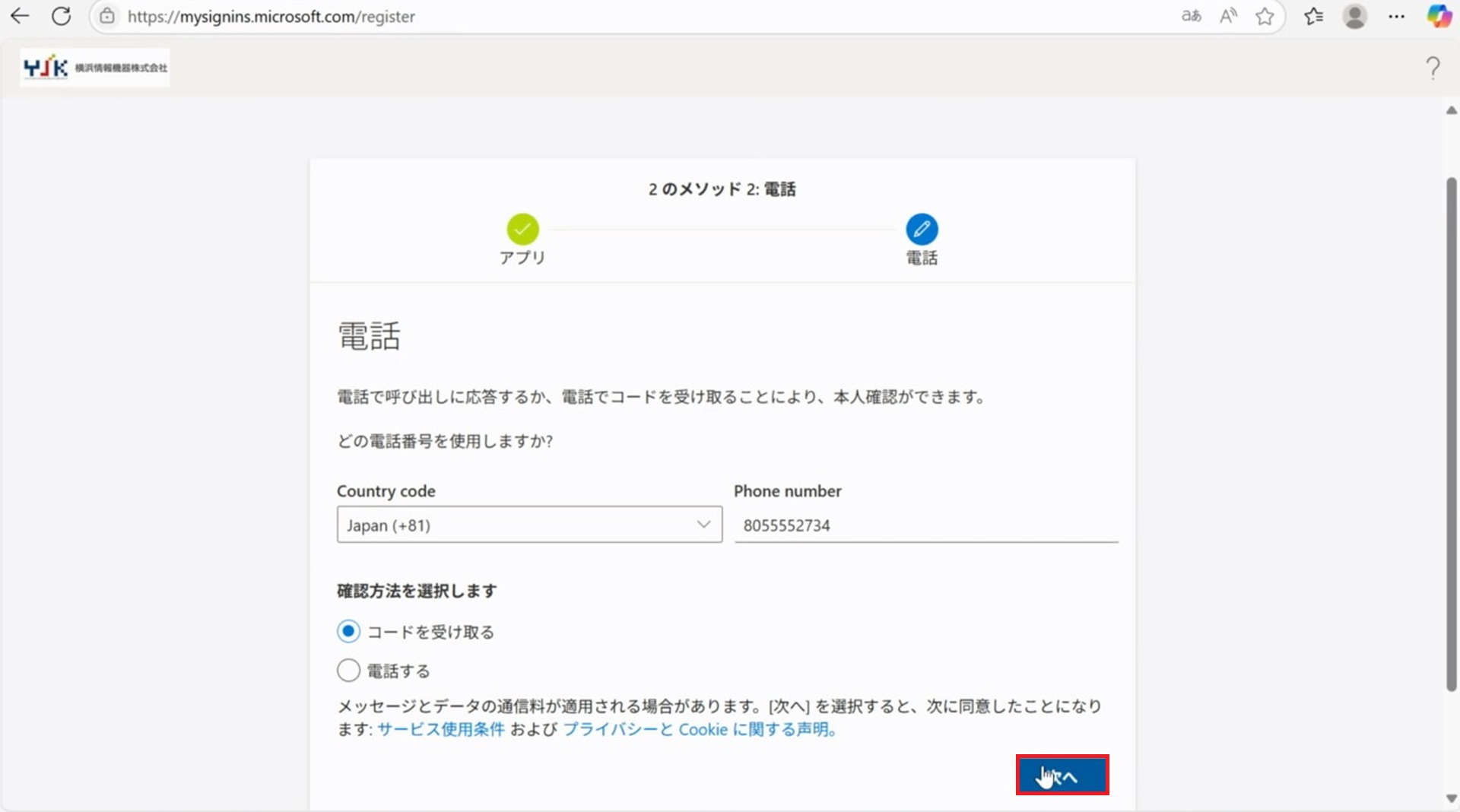Click the 電話 step pencil icon
This screenshot has width=1460, height=812.
pos(922,229)
